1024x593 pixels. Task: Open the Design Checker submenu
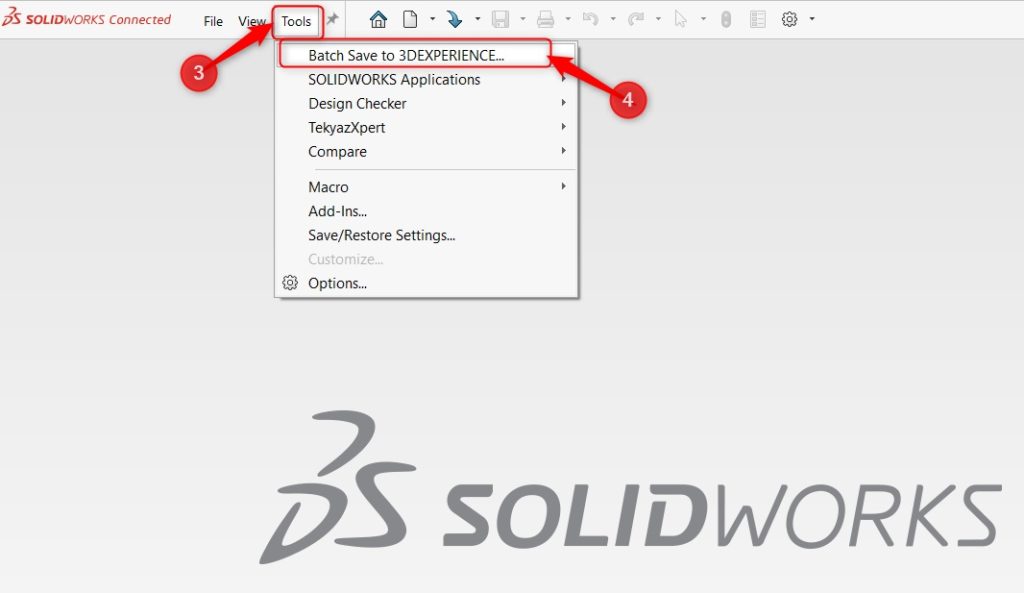[426, 103]
